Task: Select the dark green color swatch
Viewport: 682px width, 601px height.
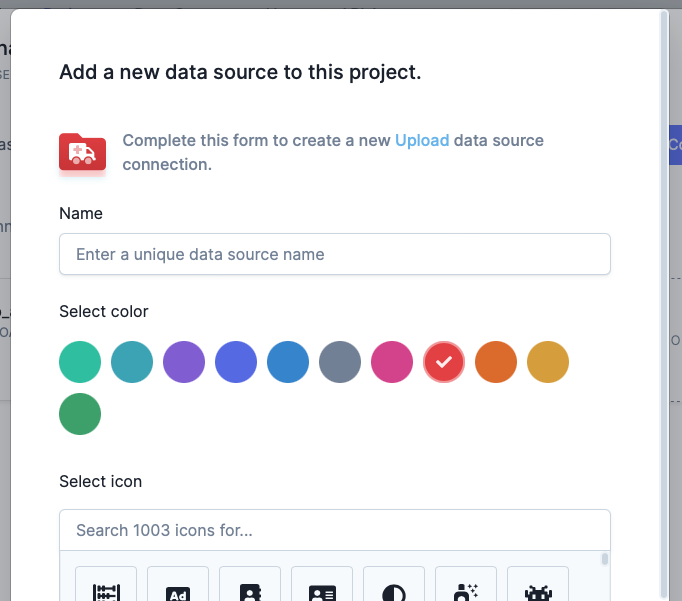Action: click(x=80, y=414)
